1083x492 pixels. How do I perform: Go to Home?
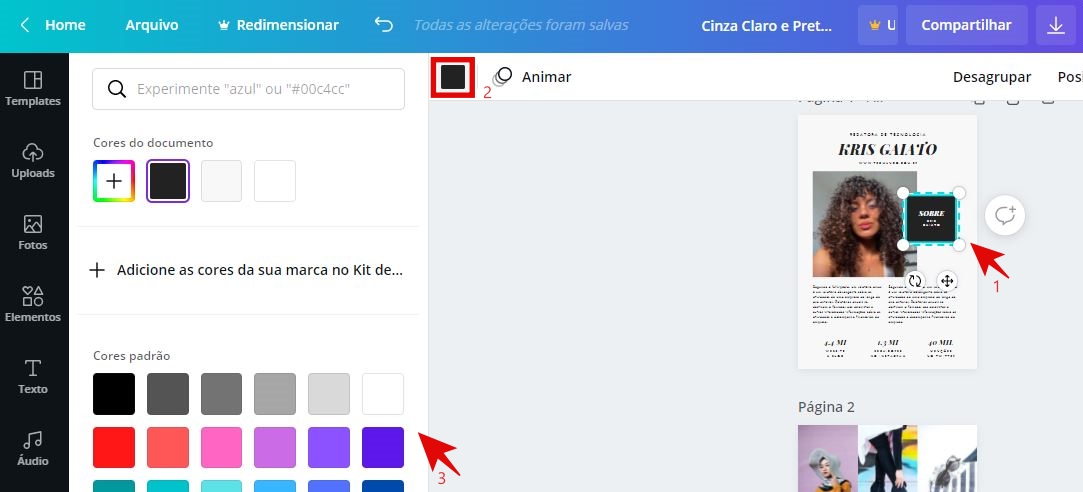tap(65, 26)
